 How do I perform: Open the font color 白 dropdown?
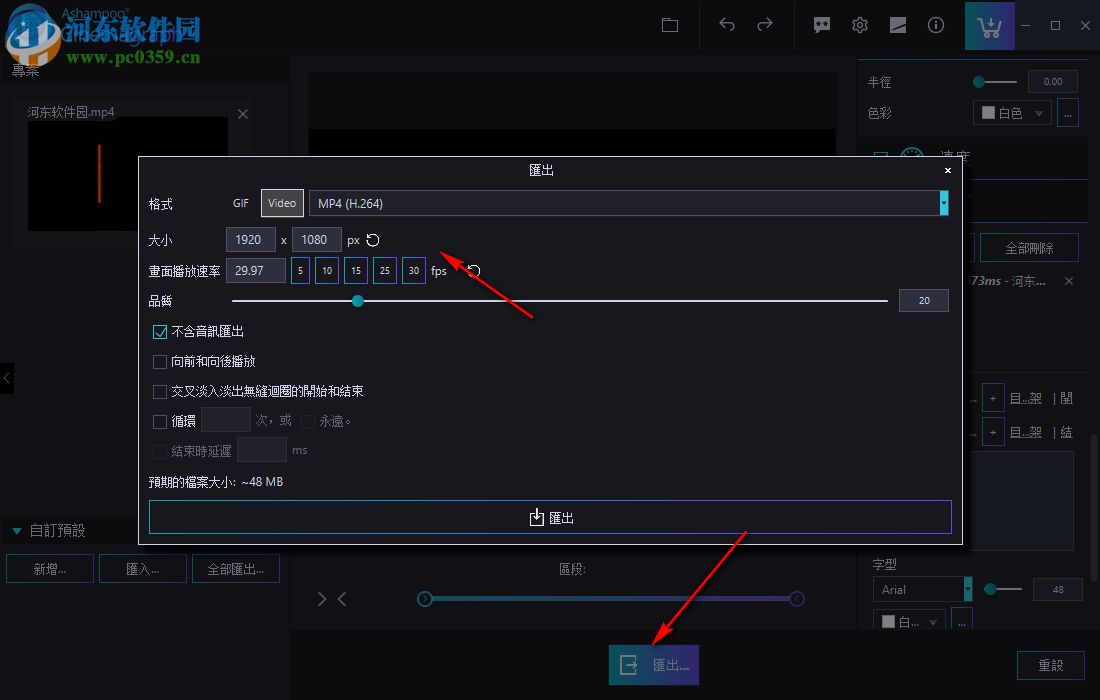[909, 621]
